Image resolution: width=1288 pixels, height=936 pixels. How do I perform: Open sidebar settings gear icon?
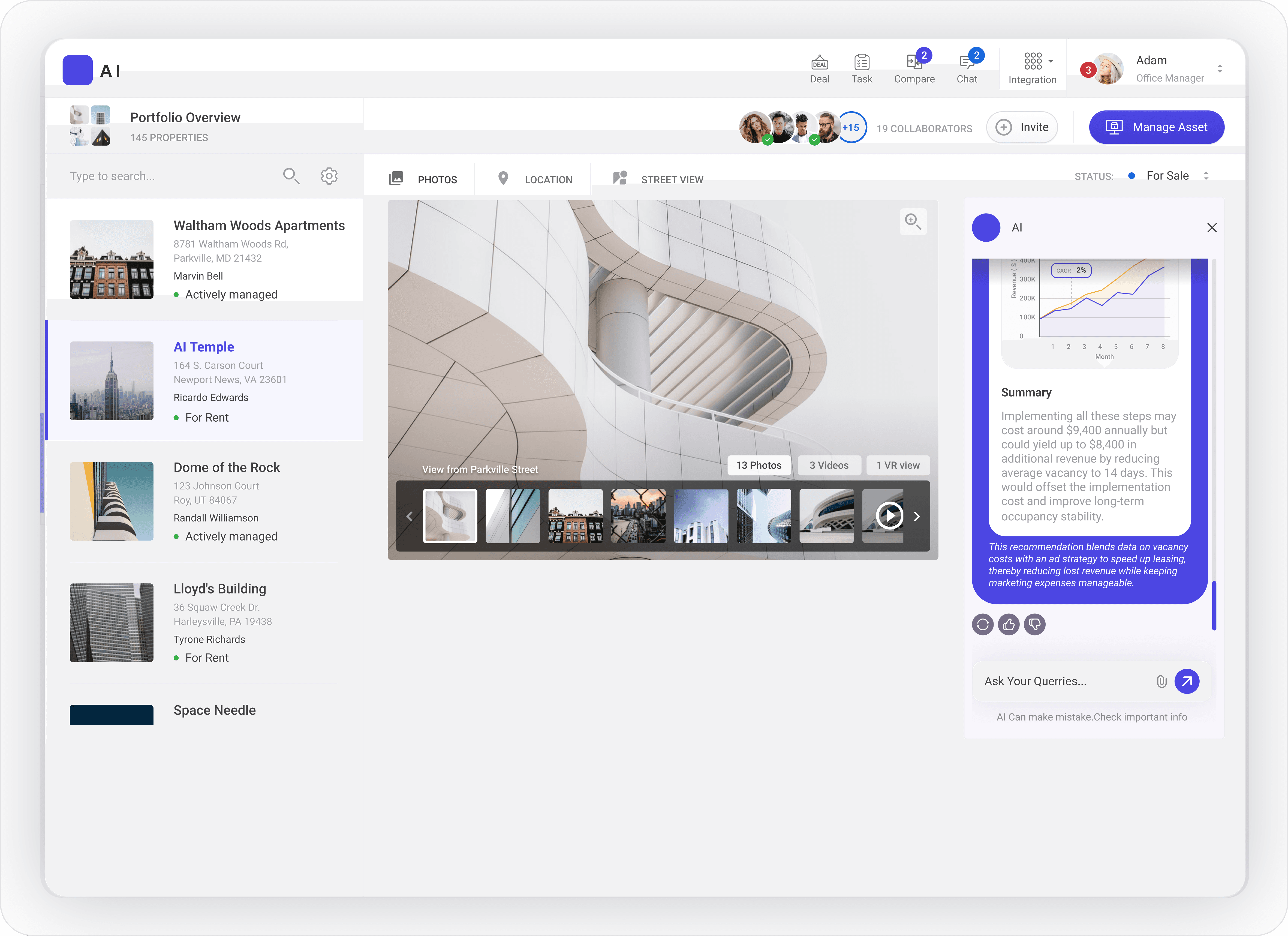pyautogui.click(x=329, y=176)
